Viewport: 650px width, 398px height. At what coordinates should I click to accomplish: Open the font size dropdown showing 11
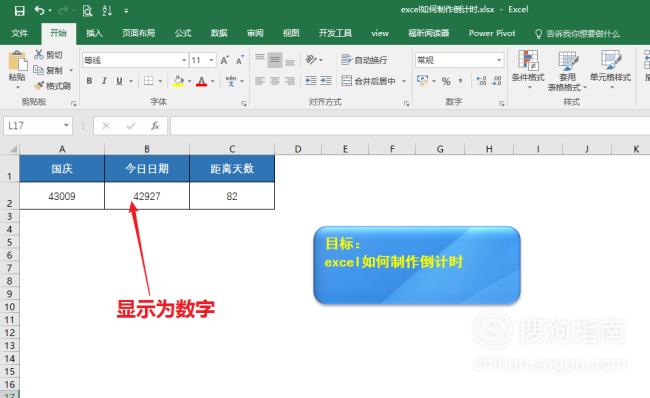211,60
